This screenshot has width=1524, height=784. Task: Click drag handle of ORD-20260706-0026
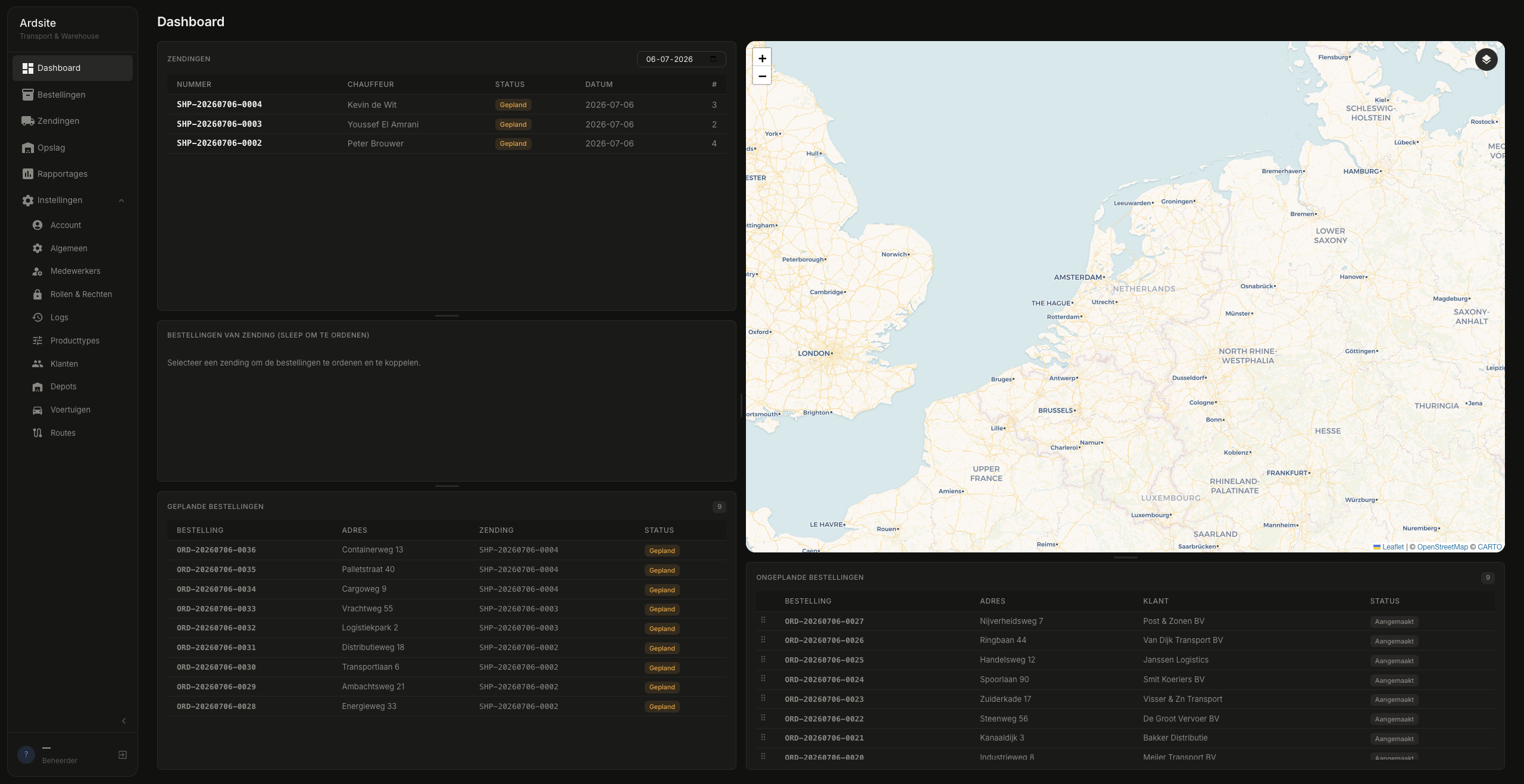[x=763, y=640]
